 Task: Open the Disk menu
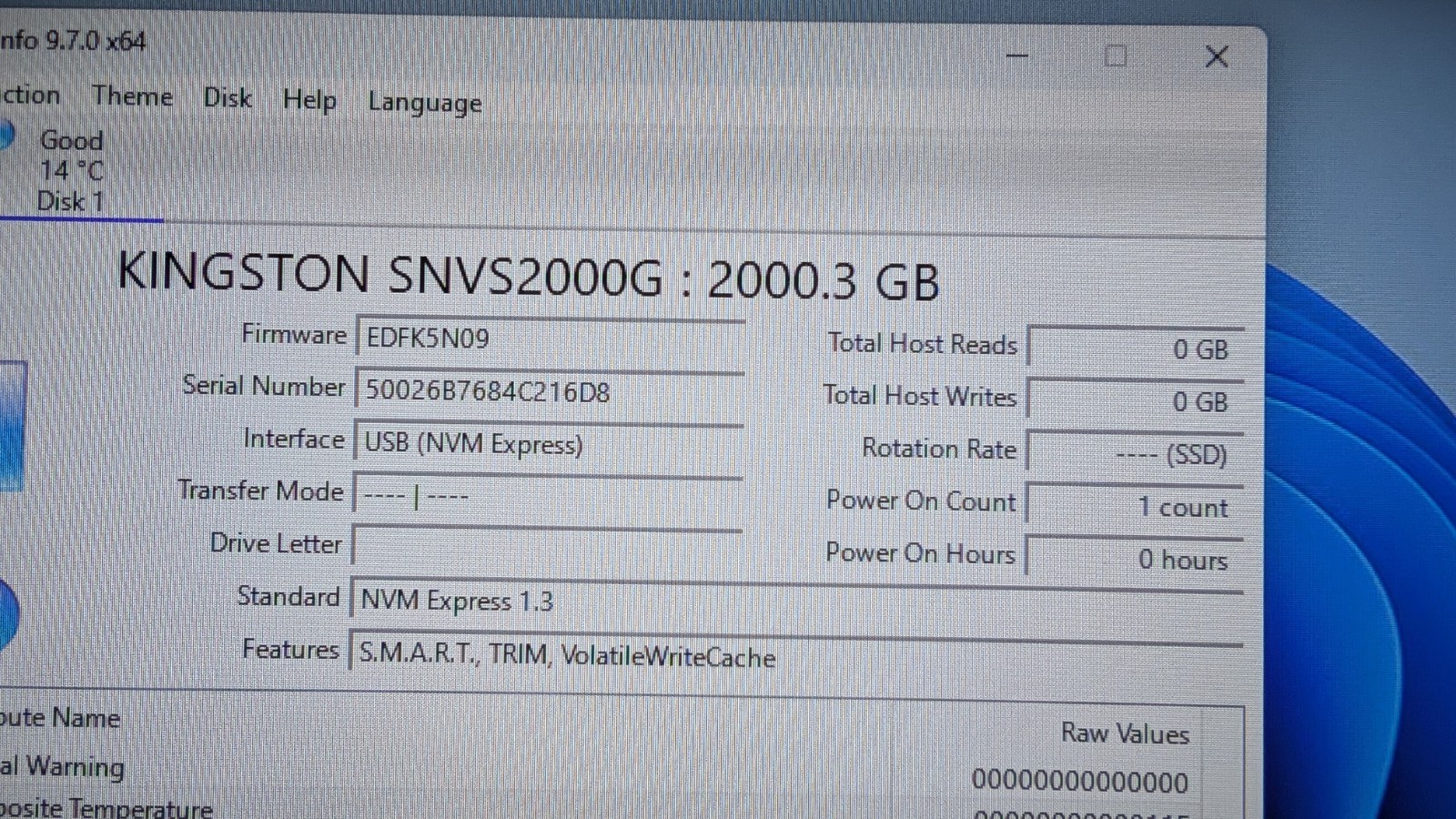point(227,98)
